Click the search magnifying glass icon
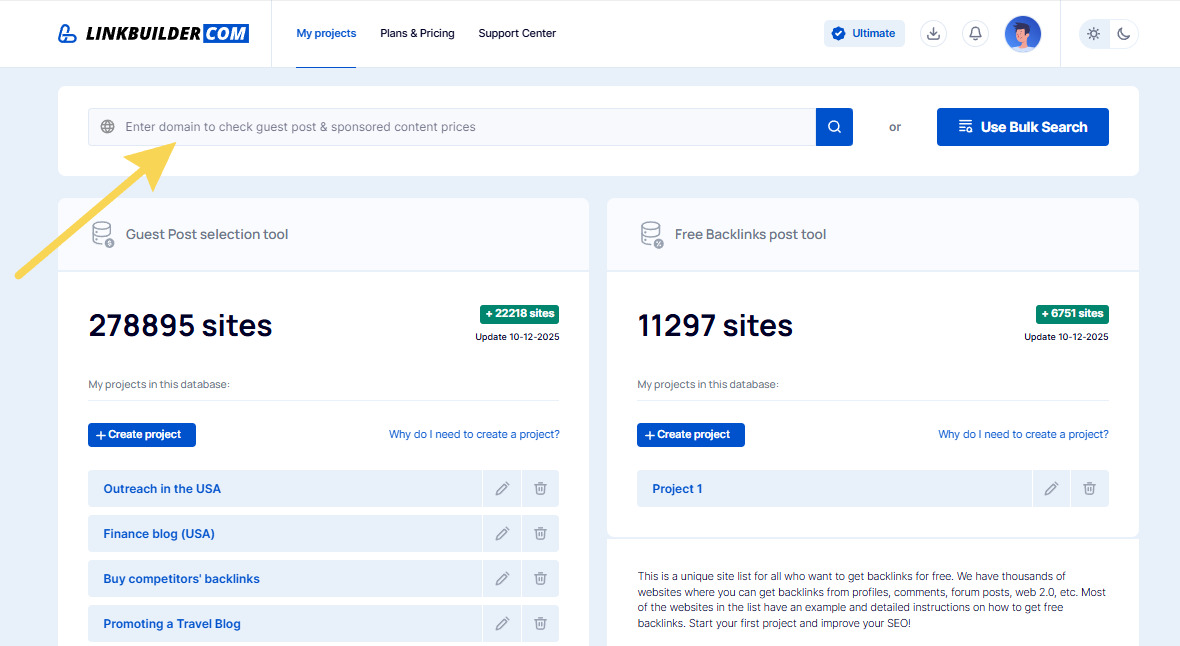 click(834, 126)
